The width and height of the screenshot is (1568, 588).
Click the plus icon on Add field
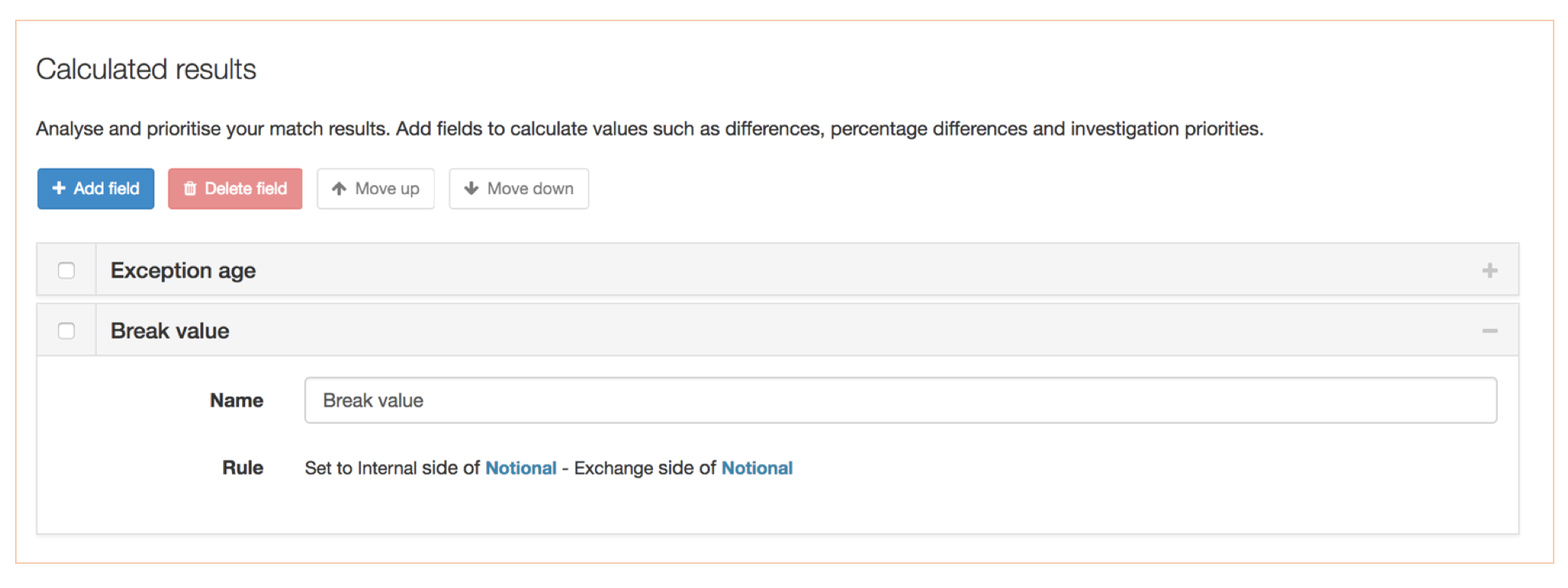point(59,188)
